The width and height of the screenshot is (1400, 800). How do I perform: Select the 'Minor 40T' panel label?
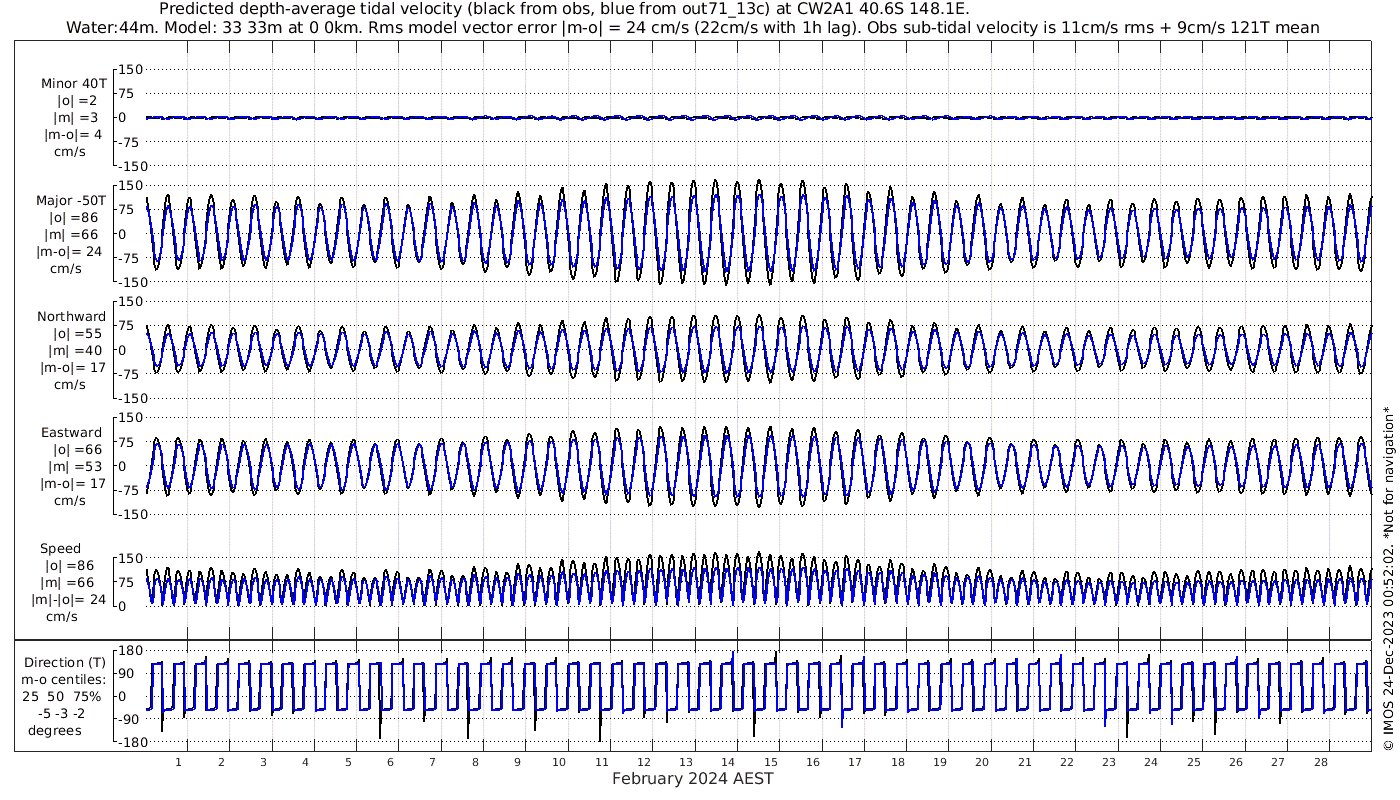point(74,83)
